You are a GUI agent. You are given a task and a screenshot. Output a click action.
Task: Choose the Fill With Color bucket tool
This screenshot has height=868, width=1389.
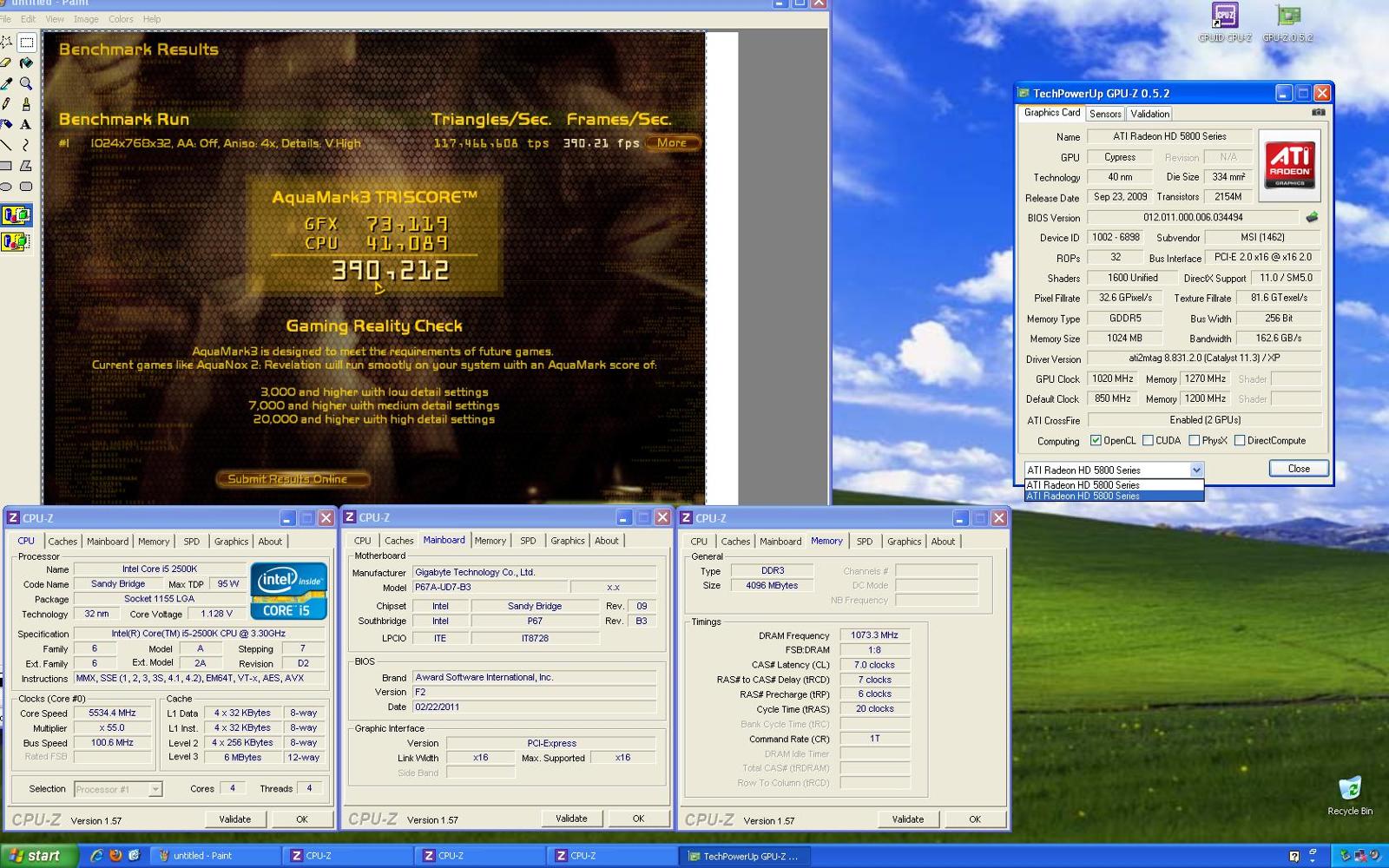27,62
